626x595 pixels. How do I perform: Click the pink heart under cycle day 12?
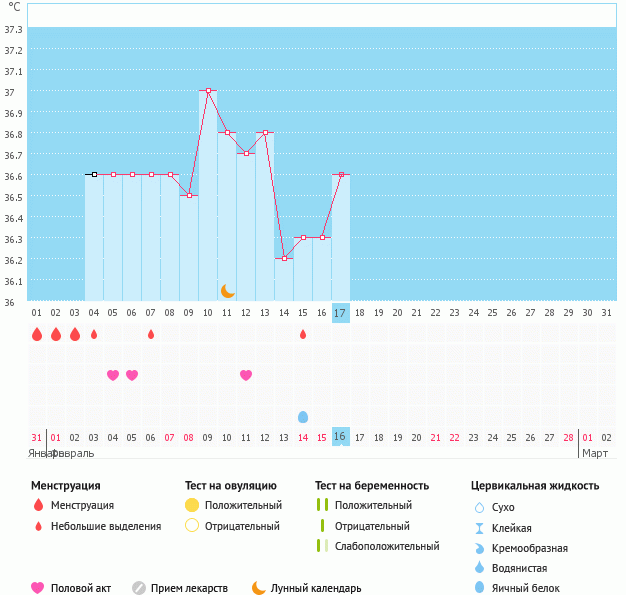[x=246, y=375]
